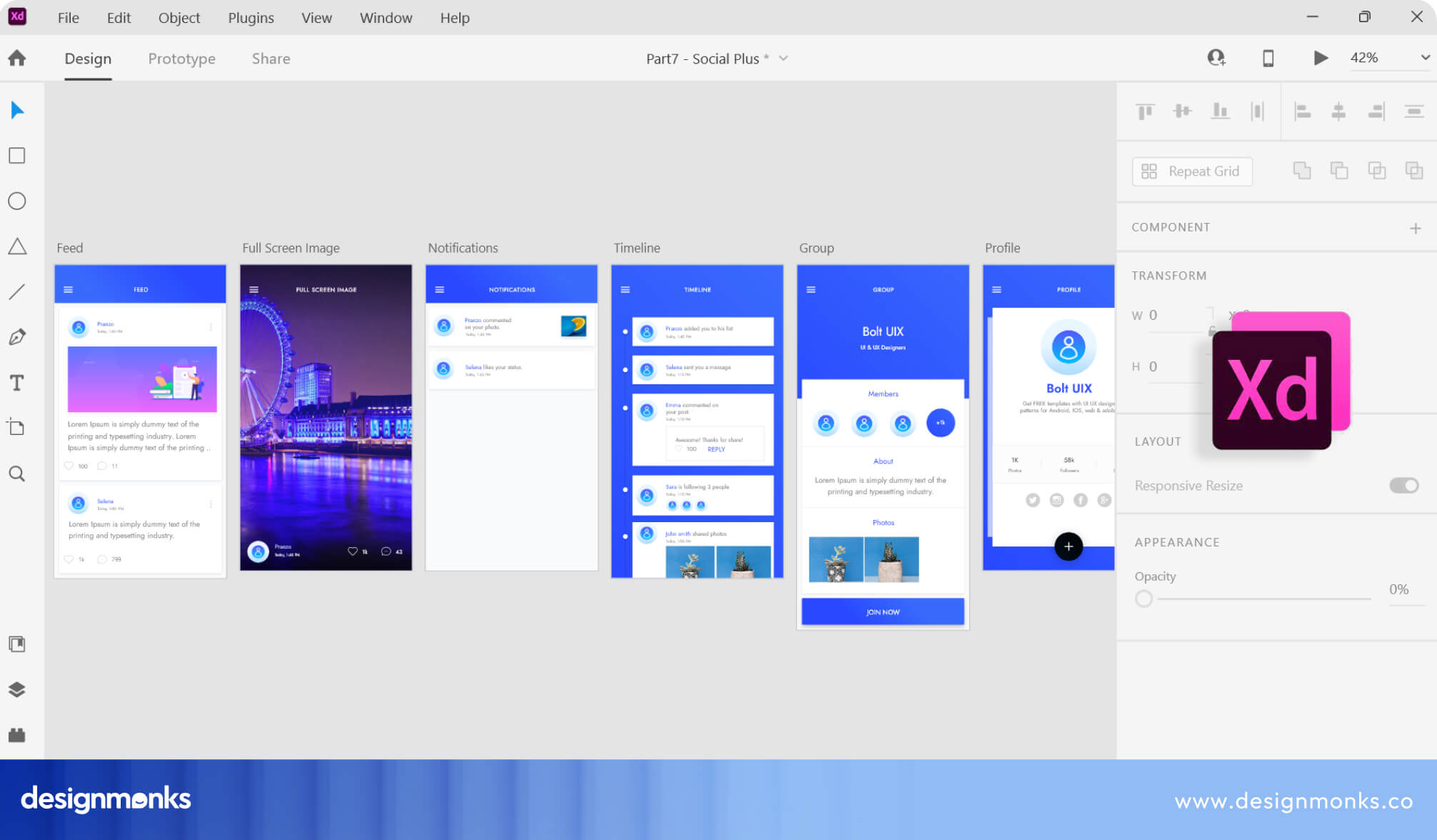Switch to the Prototype tab

click(x=181, y=58)
